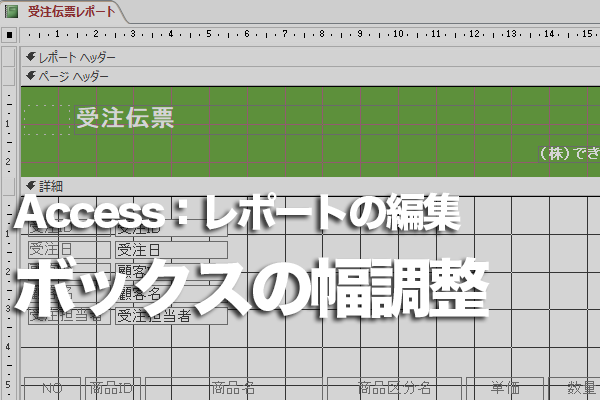
Task: Select the 数量 column header label
Action: [x=575, y=389]
